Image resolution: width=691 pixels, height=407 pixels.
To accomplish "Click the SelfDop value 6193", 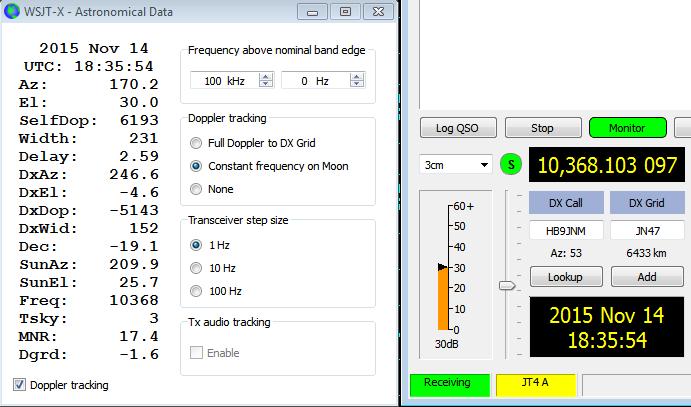I will pyautogui.click(x=139, y=120).
